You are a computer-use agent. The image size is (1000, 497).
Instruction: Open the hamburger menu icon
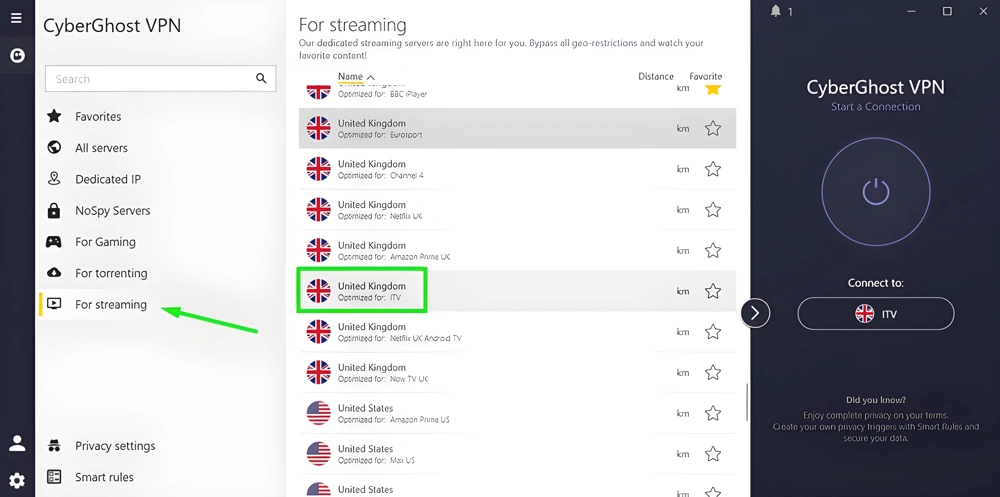17,18
